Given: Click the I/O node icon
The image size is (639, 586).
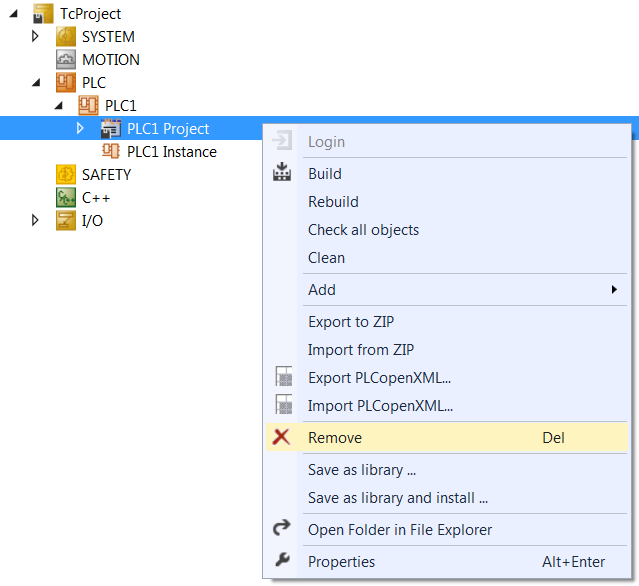Looking at the screenshot, I should click(x=66, y=220).
